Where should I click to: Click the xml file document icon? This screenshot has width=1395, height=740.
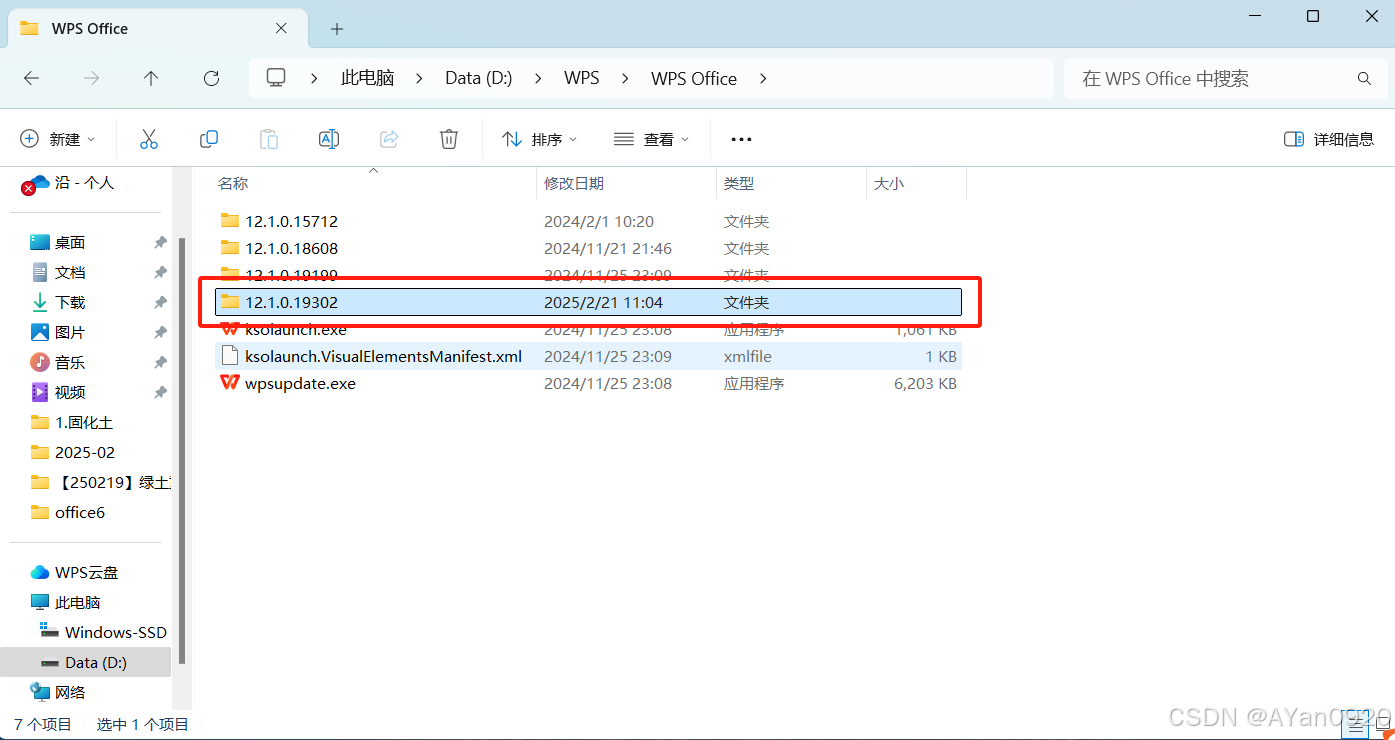tap(229, 356)
